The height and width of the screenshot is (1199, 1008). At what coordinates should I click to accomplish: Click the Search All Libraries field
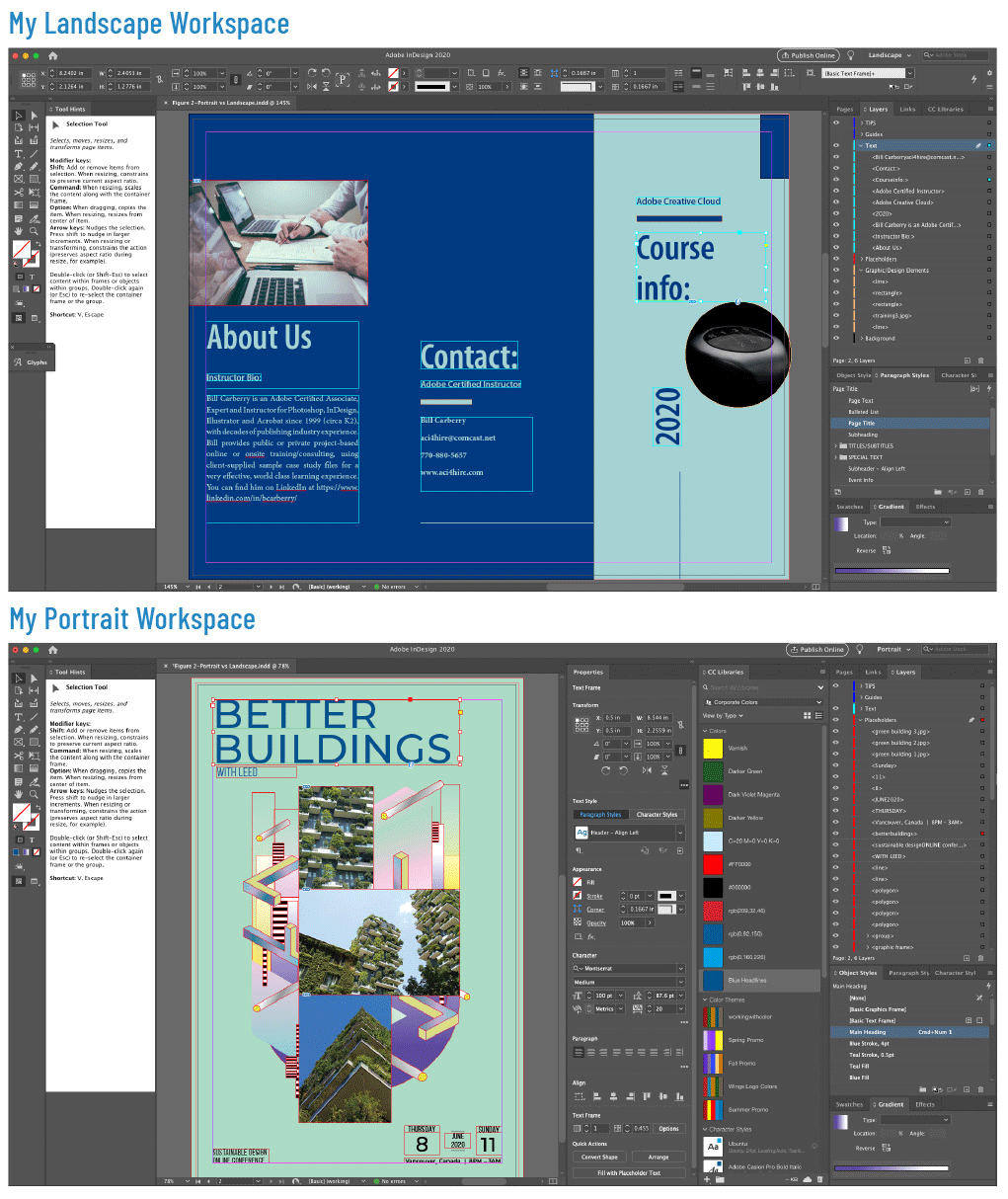pyautogui.click(x=763, y=687)
